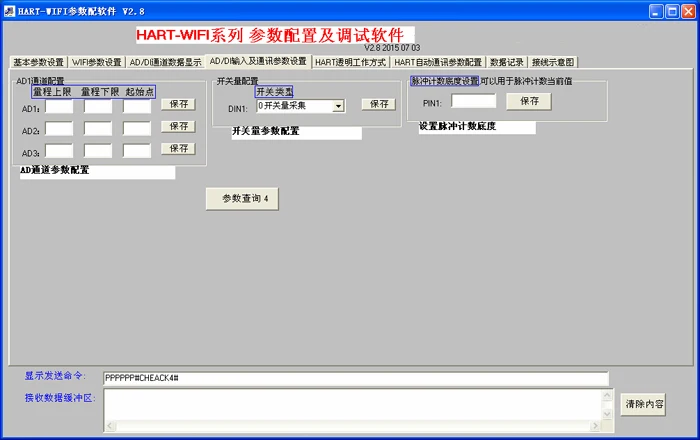The width and height of the screenshot is (700, 440).
Task: Click the 开关类型 label
Action: pos(274,92)
